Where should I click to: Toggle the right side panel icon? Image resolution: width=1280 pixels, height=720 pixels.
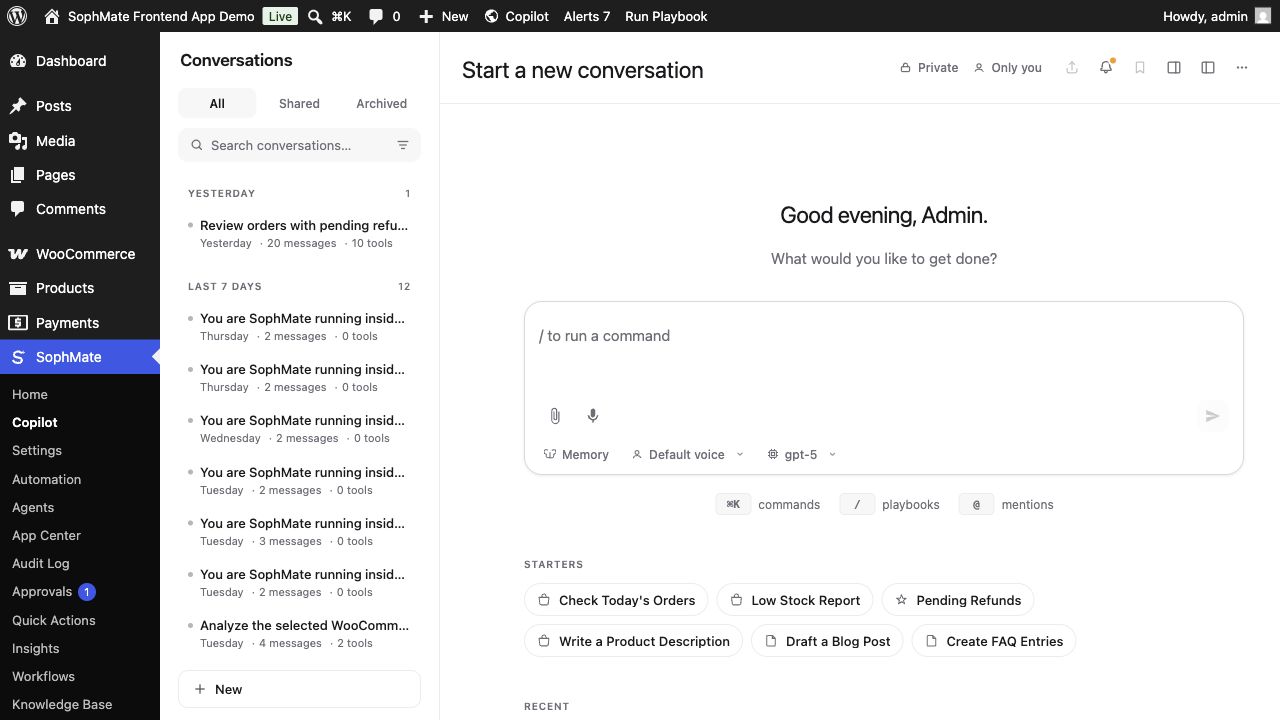(x=1174, y=67)
